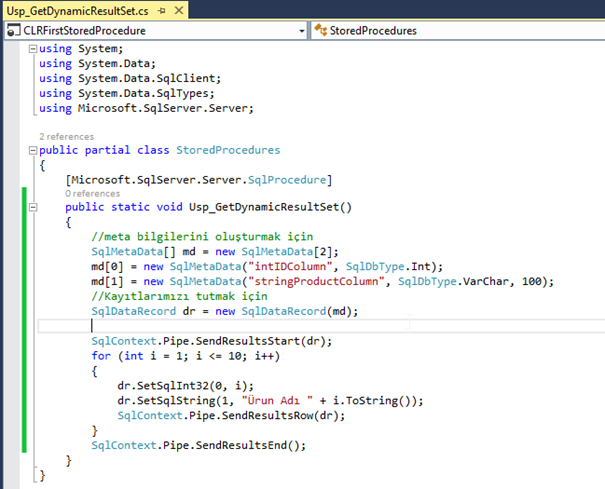Collapse the Usp_GetDynamicResultSet method body
The width and height of the screenshot is (605, 489).
tap(33, 207)
